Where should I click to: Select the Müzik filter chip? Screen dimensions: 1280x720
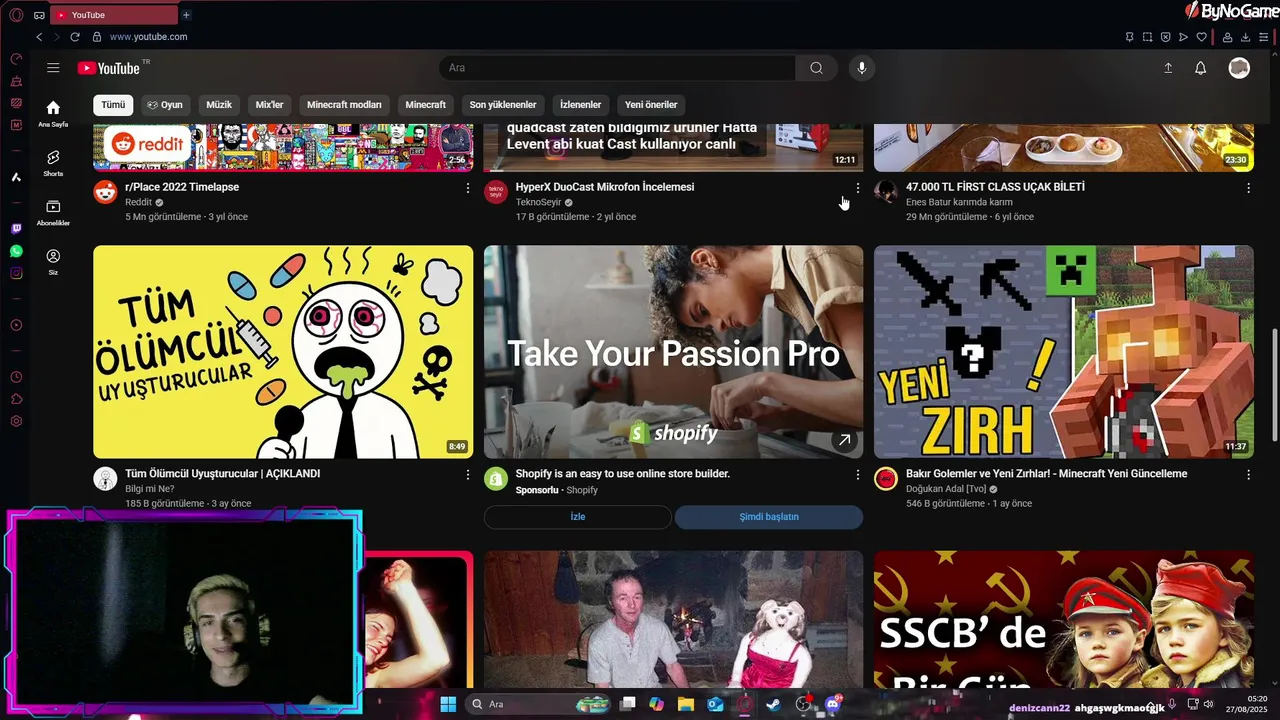[x=219, y=105]
